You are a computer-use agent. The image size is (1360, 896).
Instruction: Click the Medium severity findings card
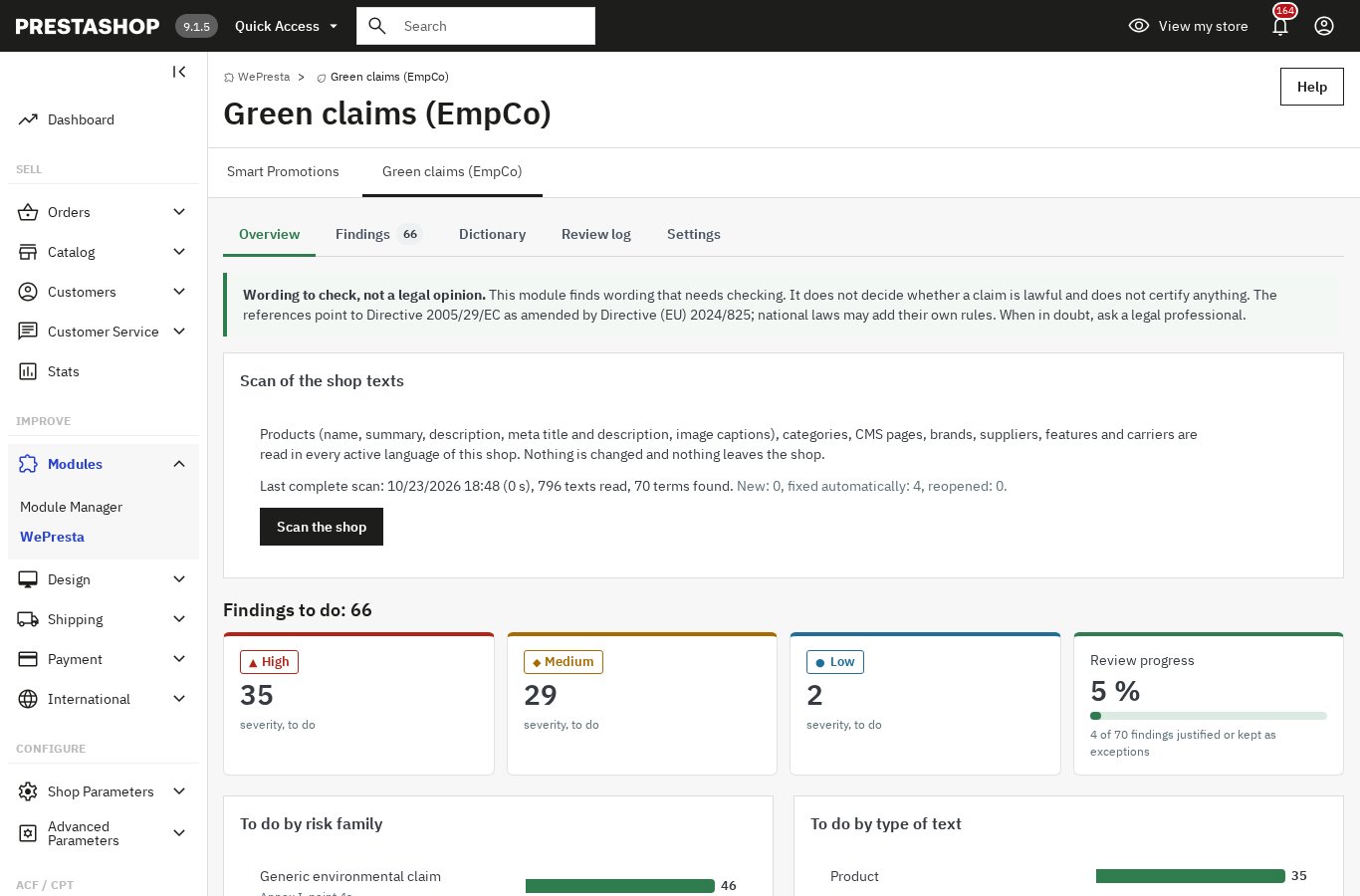coord(642,704)
